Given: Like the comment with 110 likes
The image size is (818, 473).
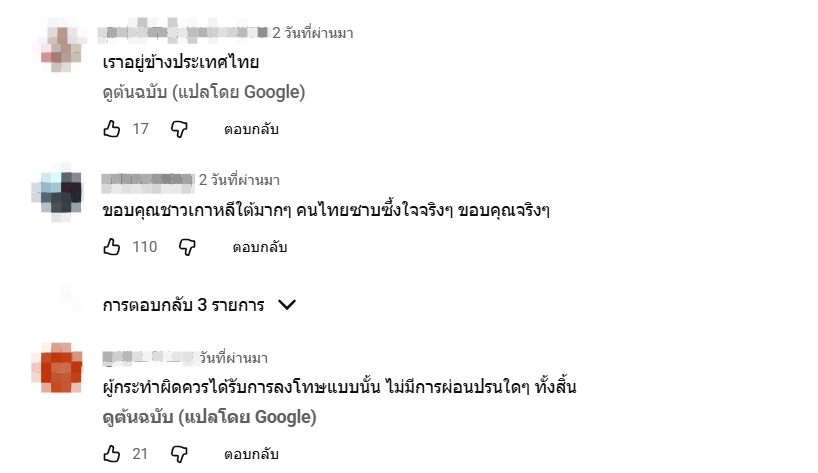Looking at the screenshot, I should coord(112,246).
